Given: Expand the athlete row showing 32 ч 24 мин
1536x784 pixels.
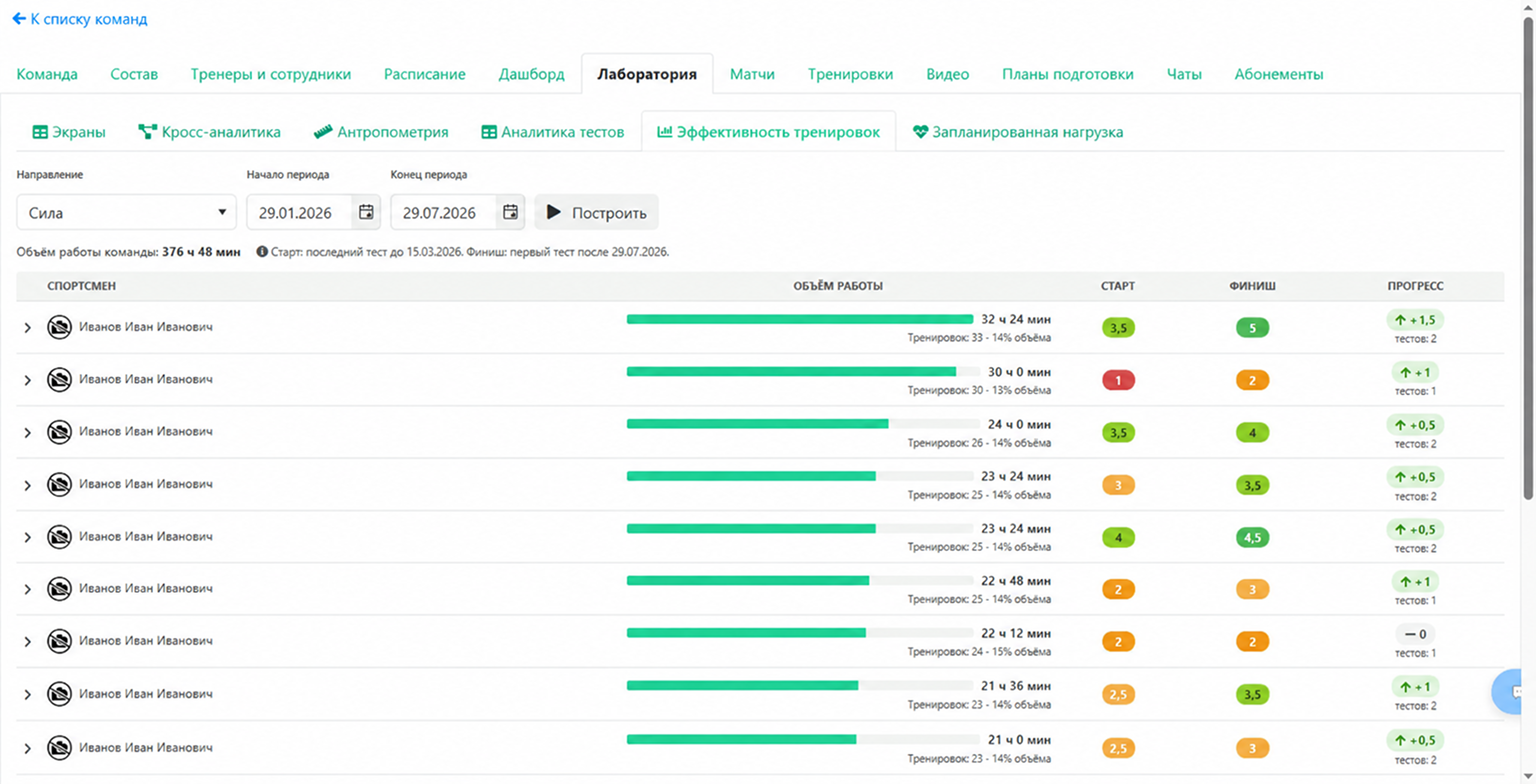Looking at the screenshot, I should 28,328.
